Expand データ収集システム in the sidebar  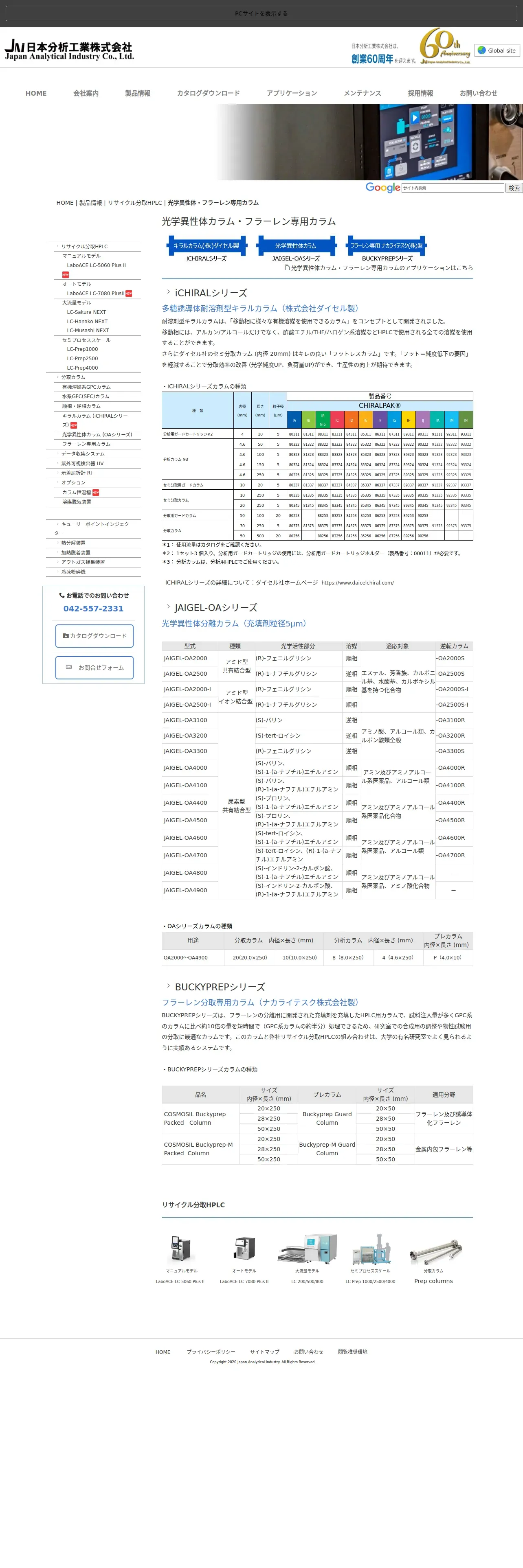(82, 453)
